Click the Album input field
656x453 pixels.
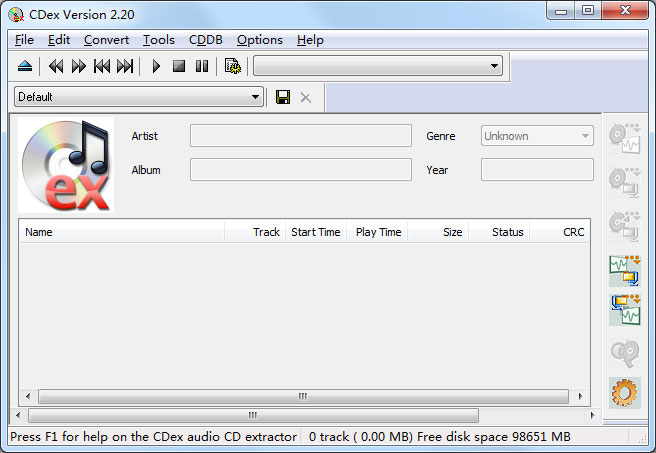301,169
